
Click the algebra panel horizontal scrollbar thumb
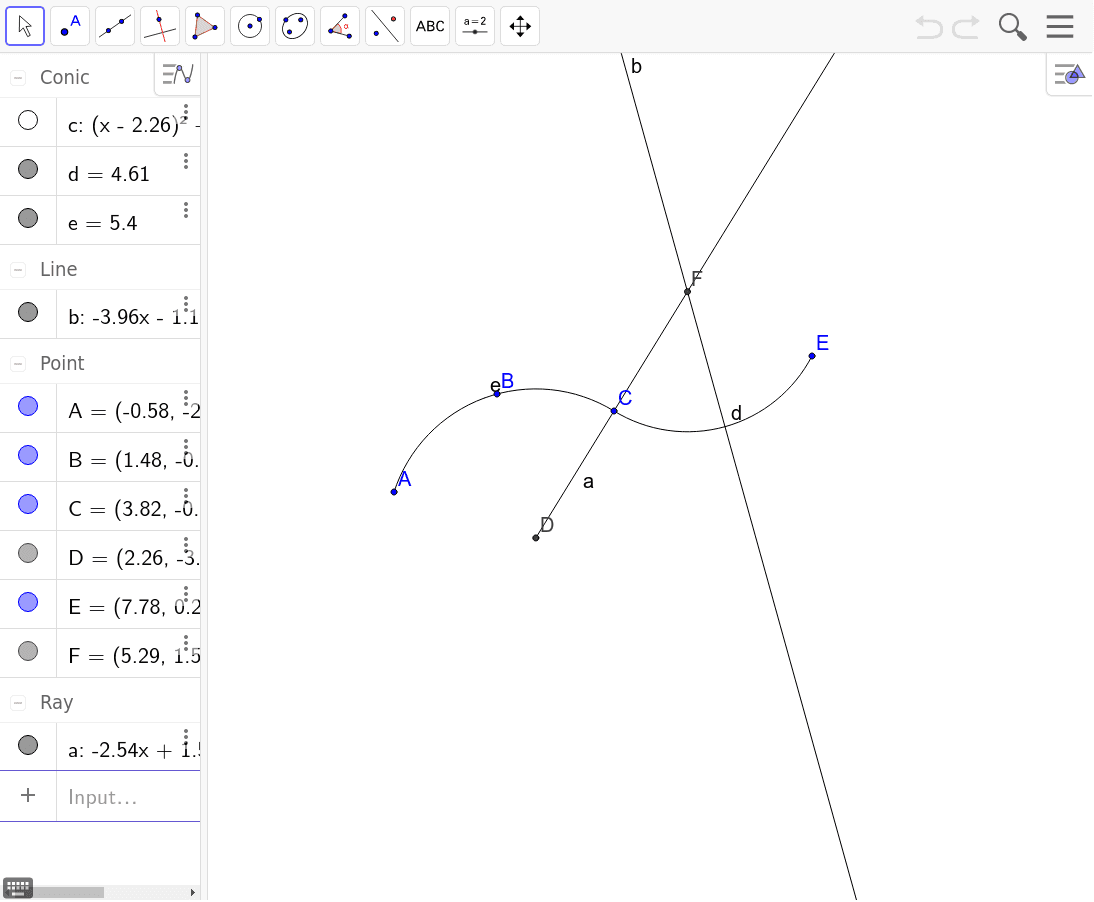[68, 892]
